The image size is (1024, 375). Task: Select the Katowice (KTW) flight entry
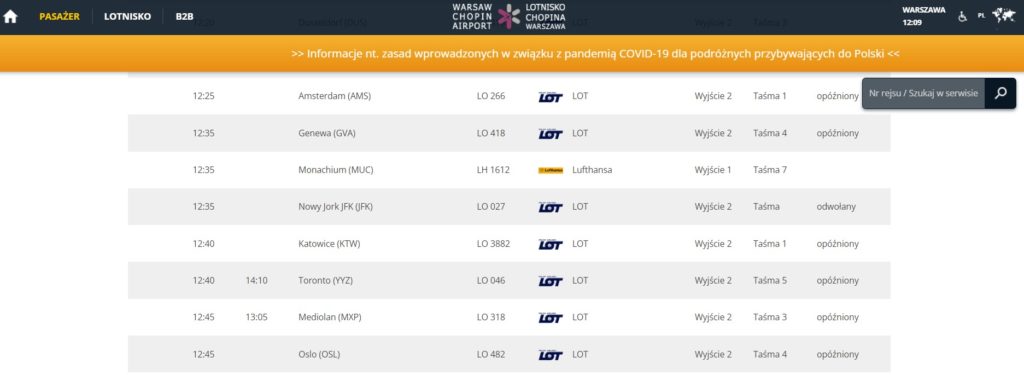pos(509,244)
